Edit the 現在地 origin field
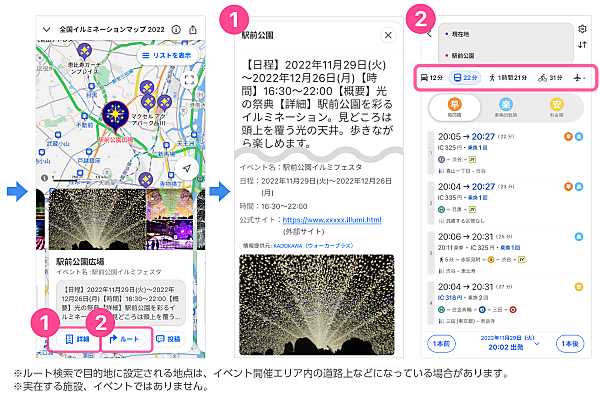 pos(505,34)
